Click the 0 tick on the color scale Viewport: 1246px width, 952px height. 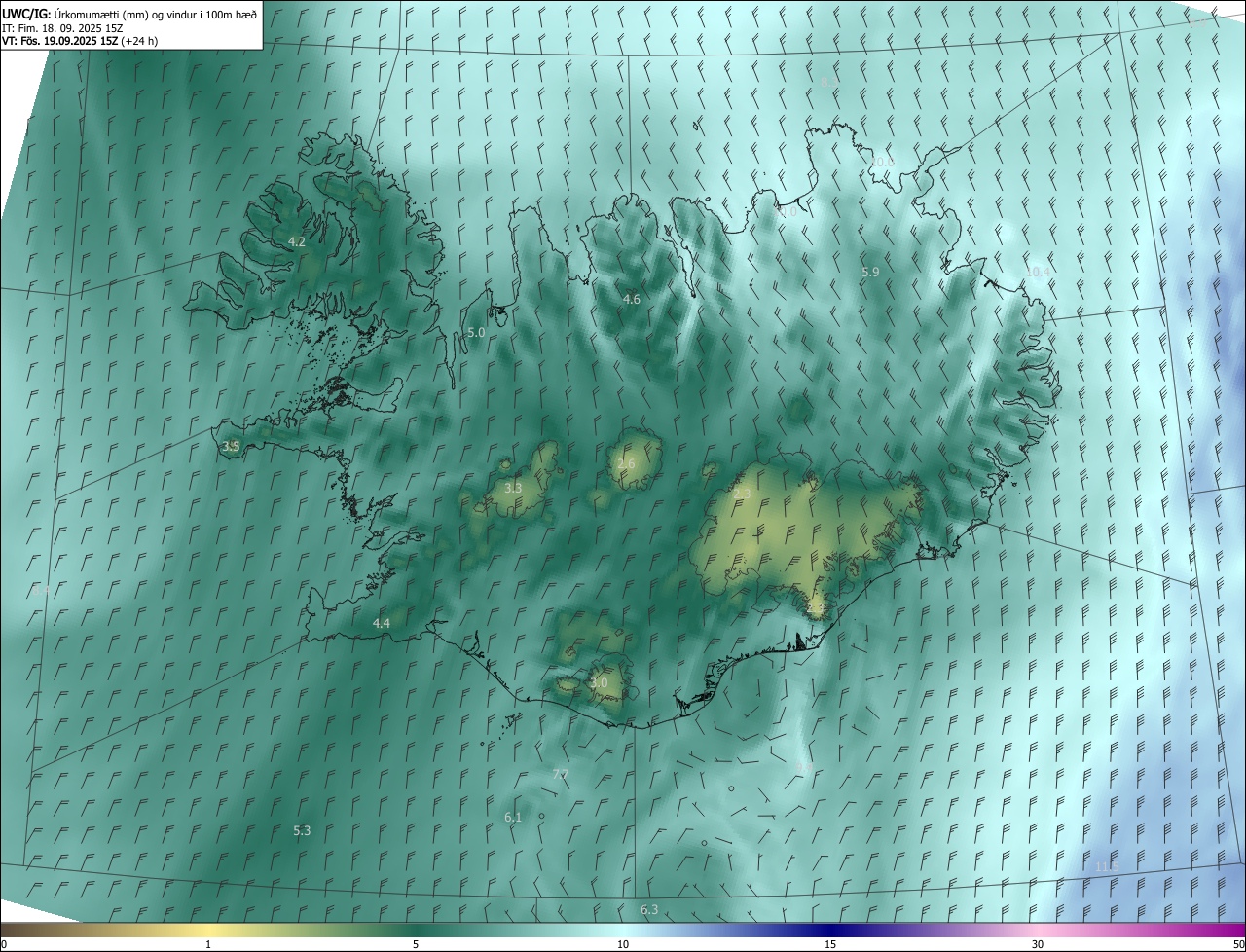point(5,944)
